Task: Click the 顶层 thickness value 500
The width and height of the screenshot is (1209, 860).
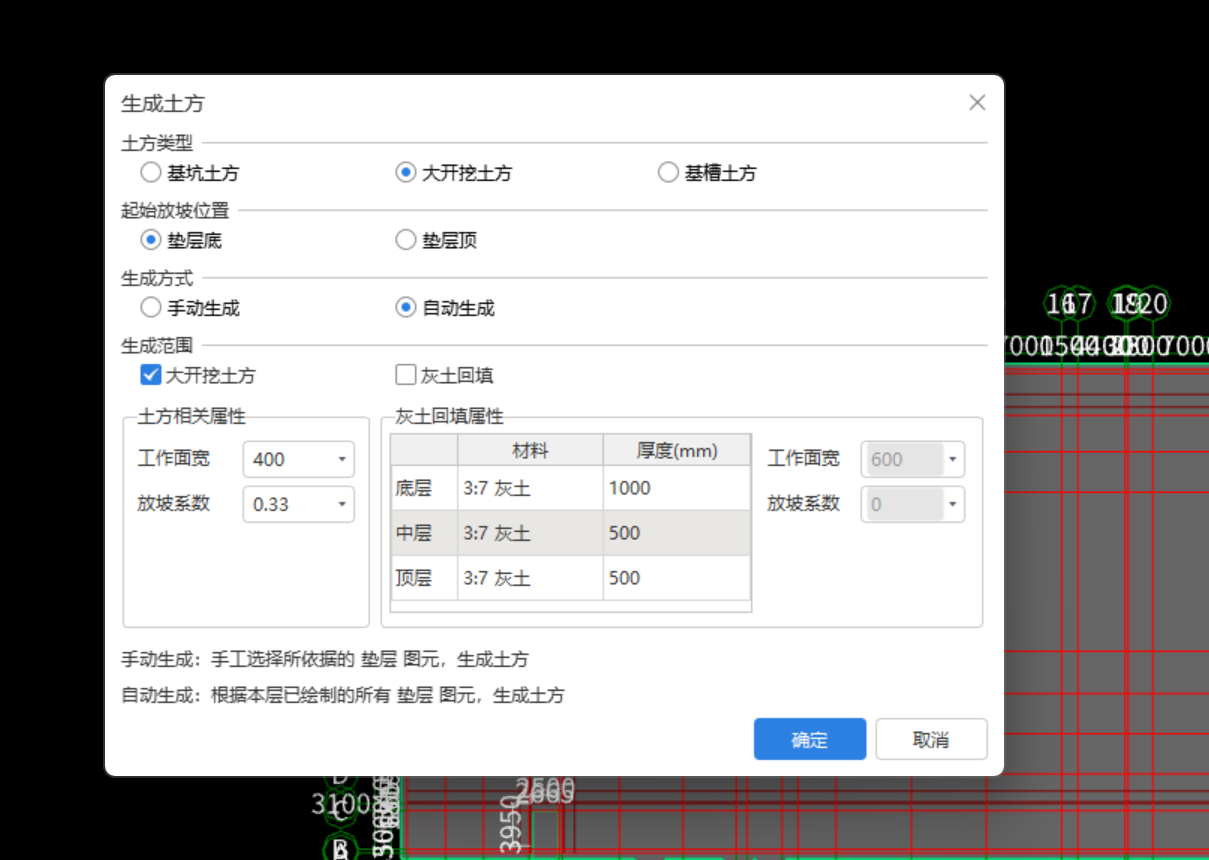Action: point(625,578)
